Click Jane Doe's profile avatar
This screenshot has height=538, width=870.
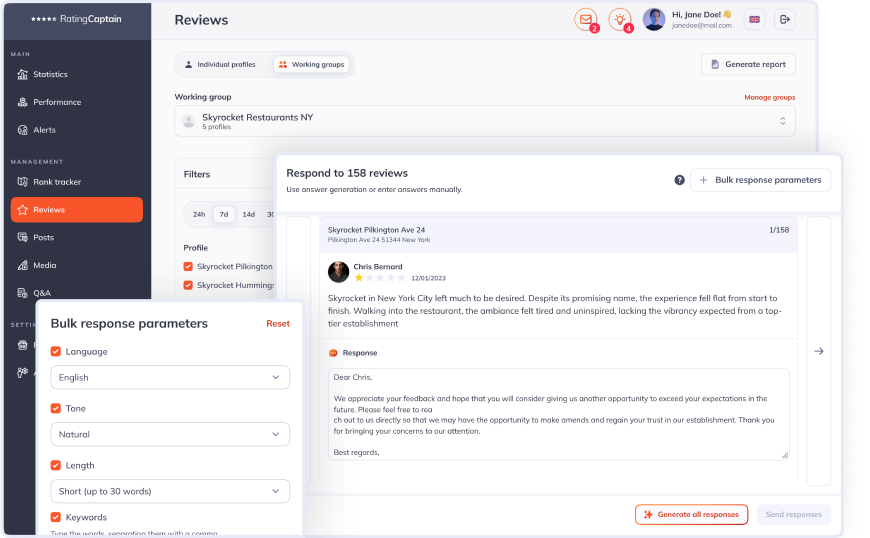(x=654, y=19)
